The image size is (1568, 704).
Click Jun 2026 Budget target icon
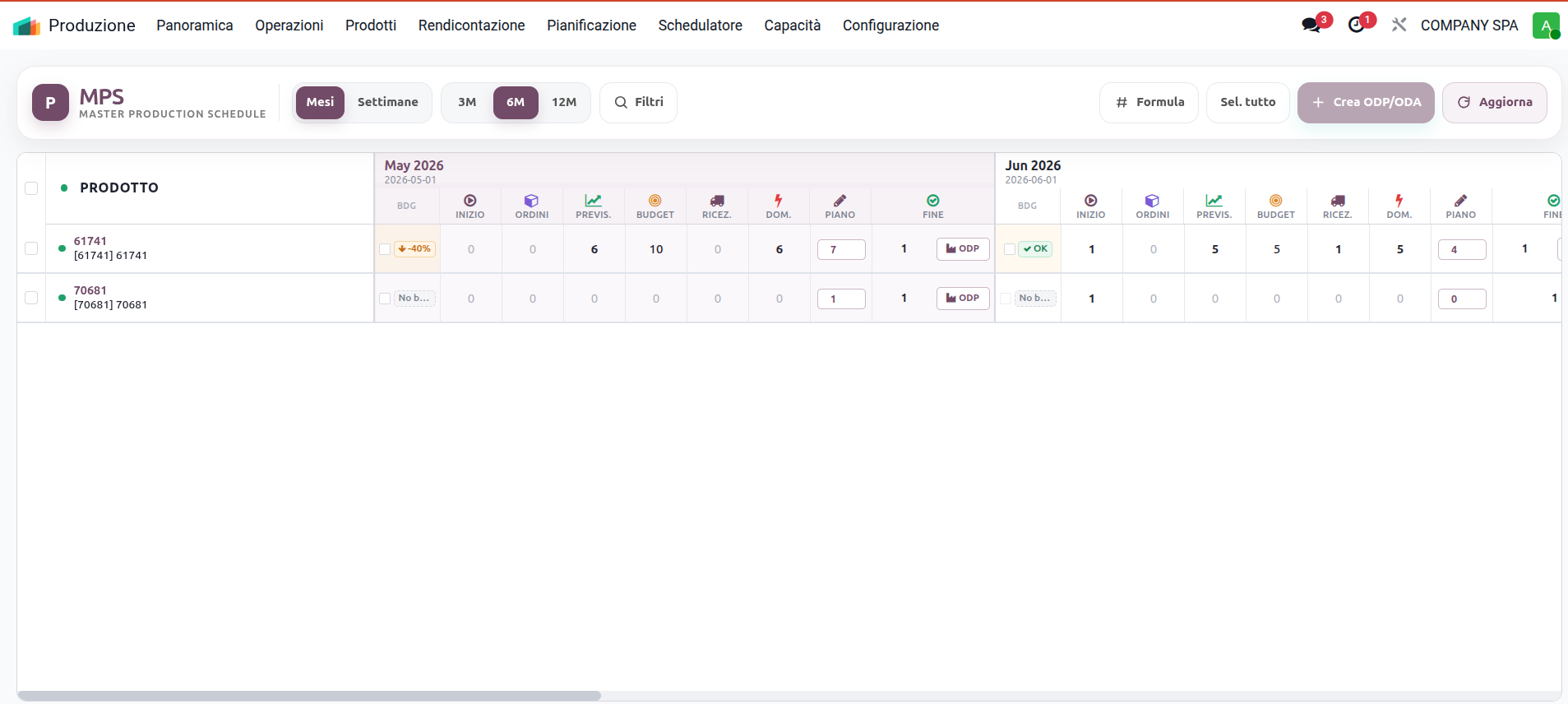coord(1276,201)
